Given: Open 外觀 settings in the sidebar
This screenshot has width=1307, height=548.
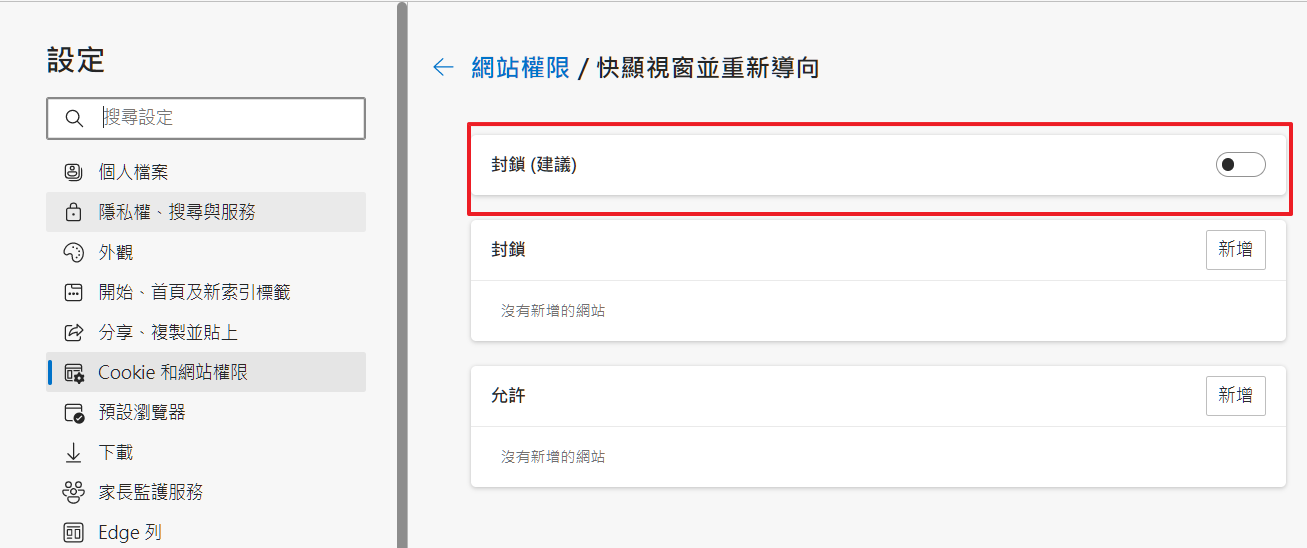Looking at the screenshot, I should coord(115,252).
